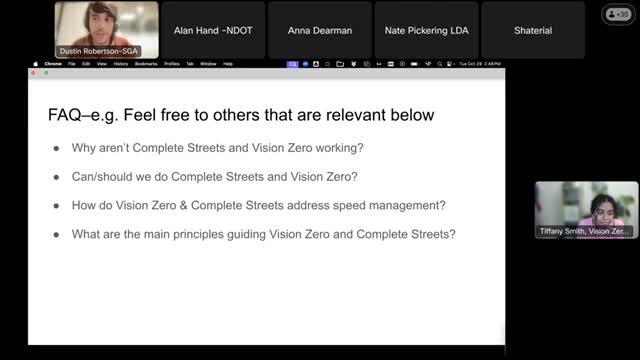Open the Bookmarks menu
Screen dimensions: 640x360
point(146,64)
